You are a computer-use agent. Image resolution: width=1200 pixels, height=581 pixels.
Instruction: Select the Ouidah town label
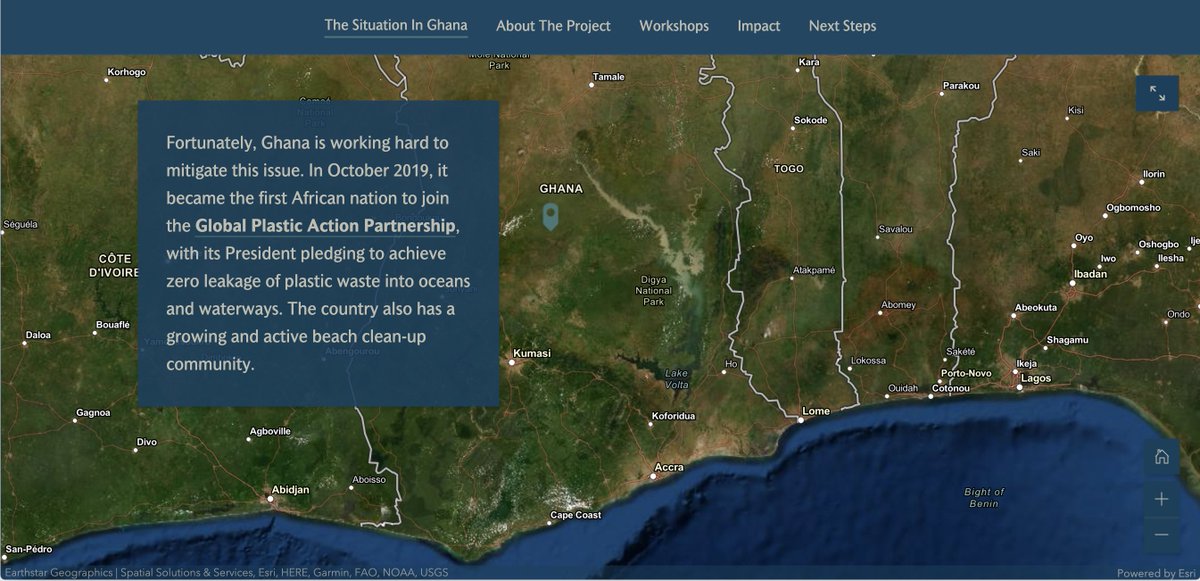pos(903,388)
